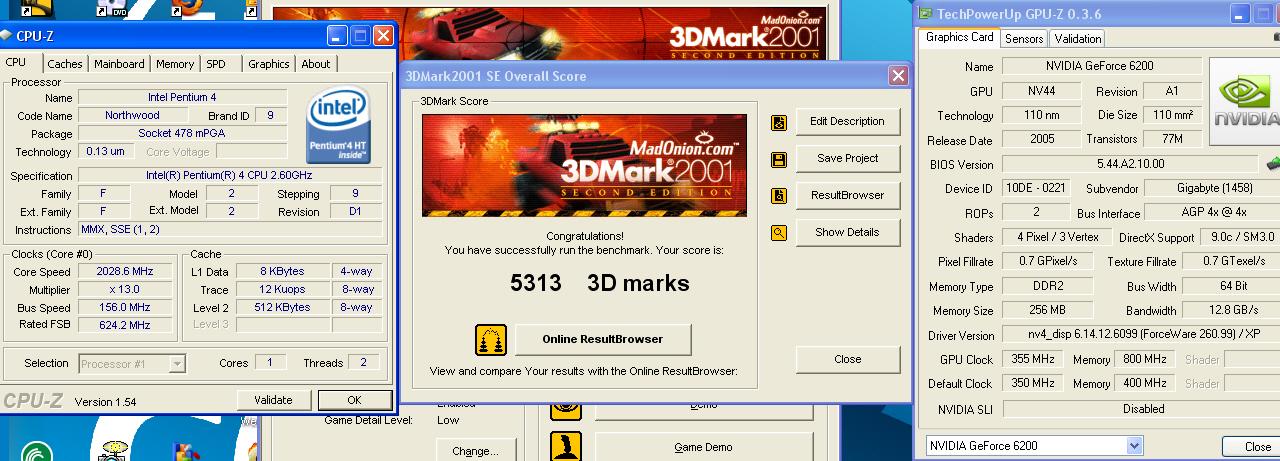1280x461 pixels.
Task: Select the Graphics tab in CPU-Z
Action: point(269,64)
